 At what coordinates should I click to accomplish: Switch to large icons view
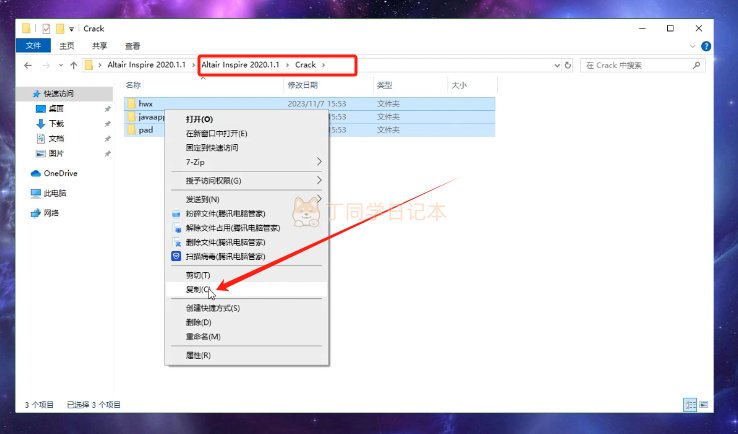(x=704, y=405)
